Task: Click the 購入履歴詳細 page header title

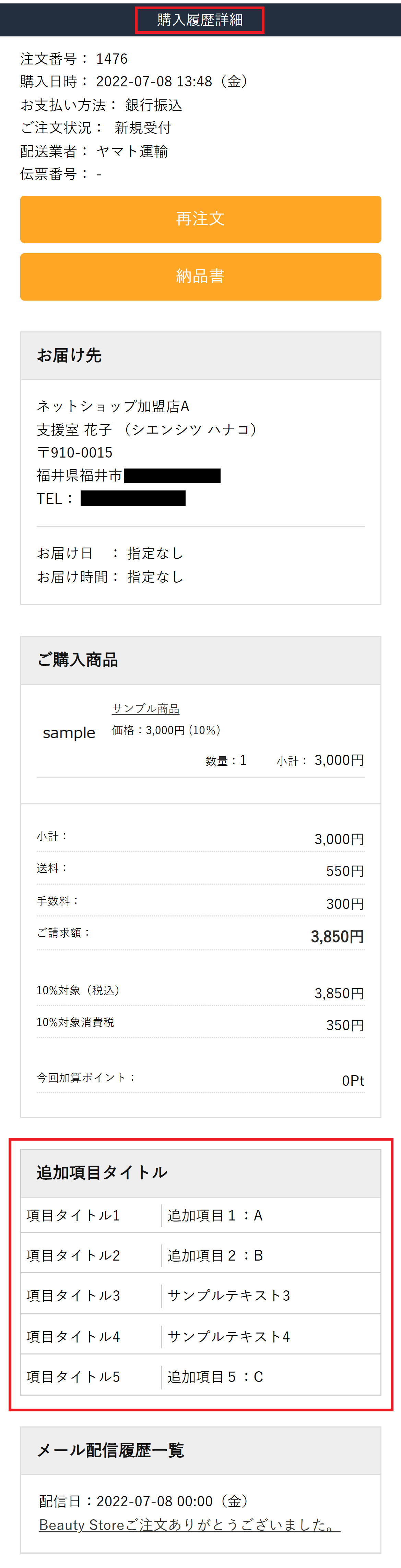Action: tap(200, 20)
